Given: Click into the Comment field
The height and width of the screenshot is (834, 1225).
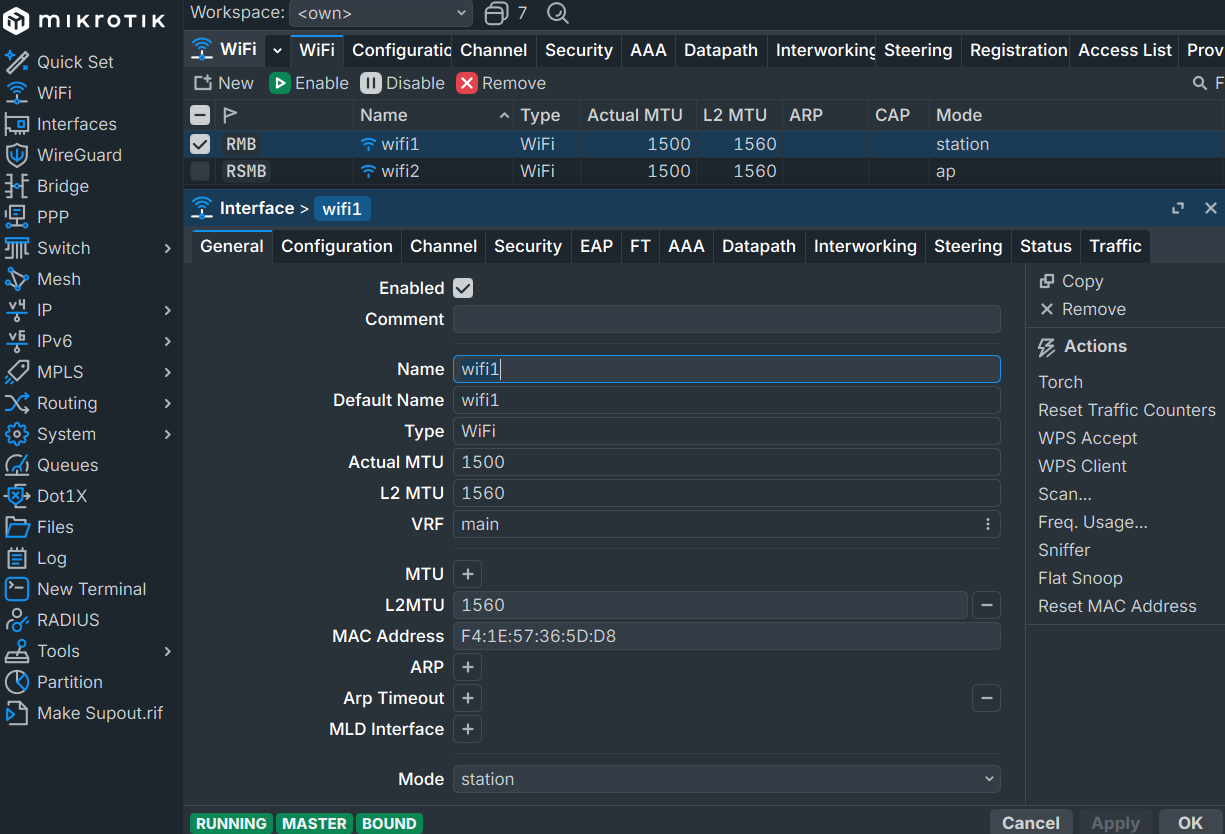Looking at the screenshot, I should tap(727, 319).
